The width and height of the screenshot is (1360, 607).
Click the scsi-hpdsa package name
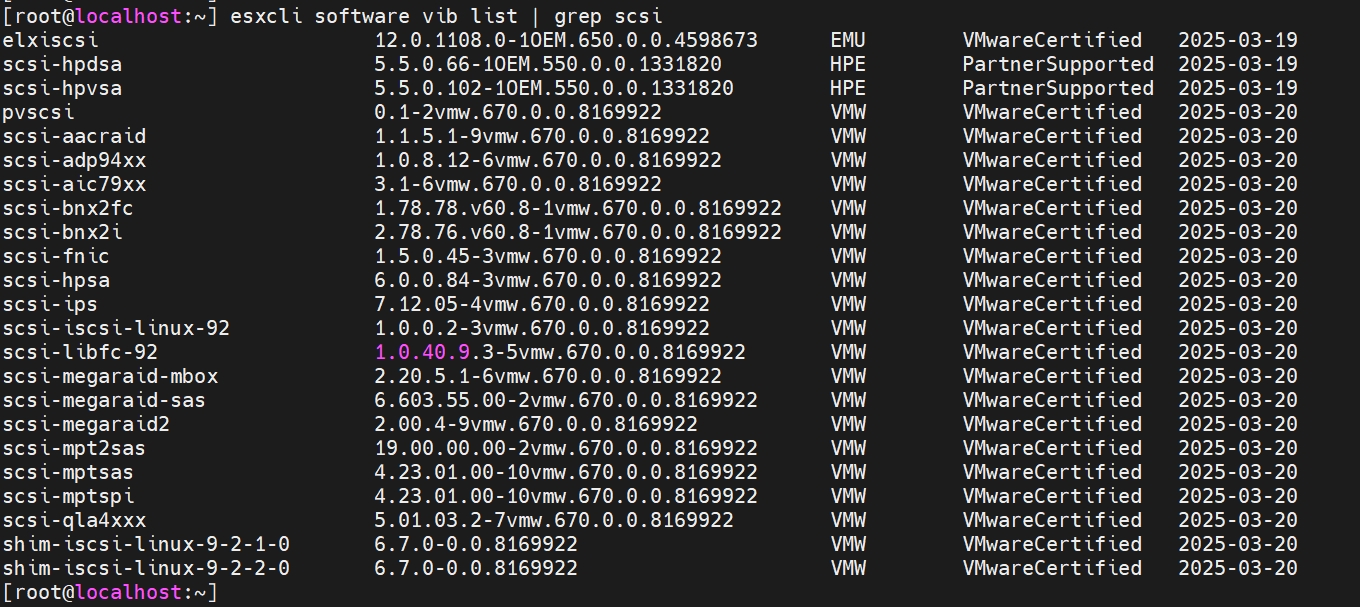[62, 64]
